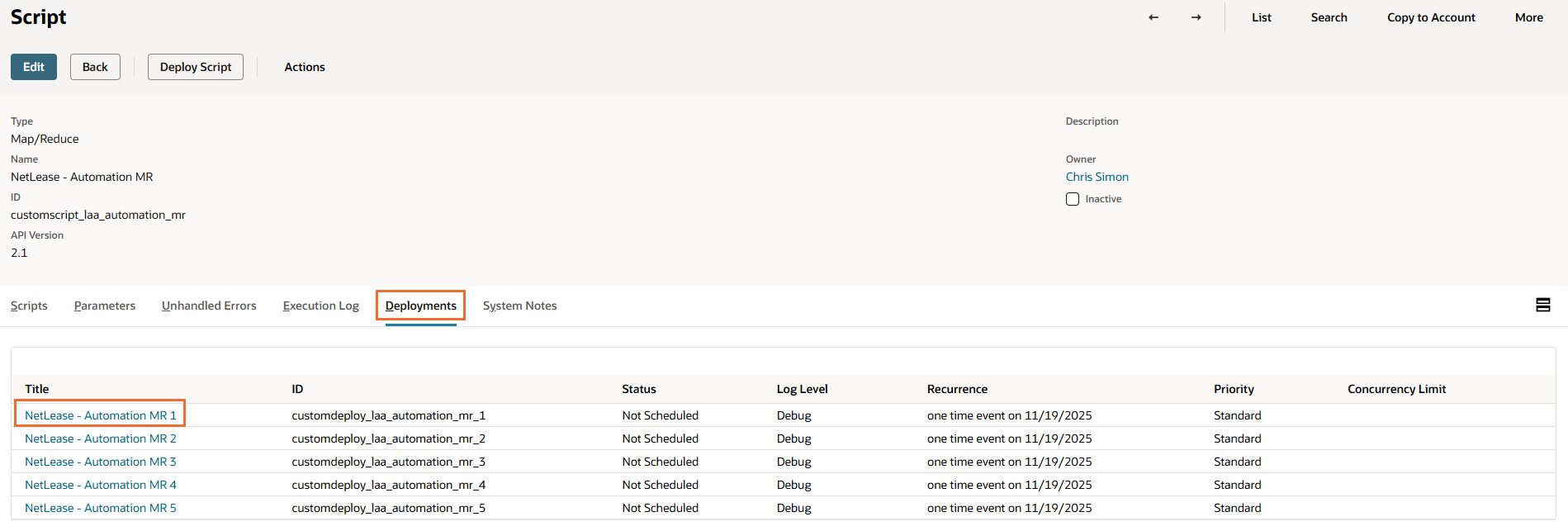Open the List view link
The width and height of the screenshot is (1568, 531).
pos(1261,17)
